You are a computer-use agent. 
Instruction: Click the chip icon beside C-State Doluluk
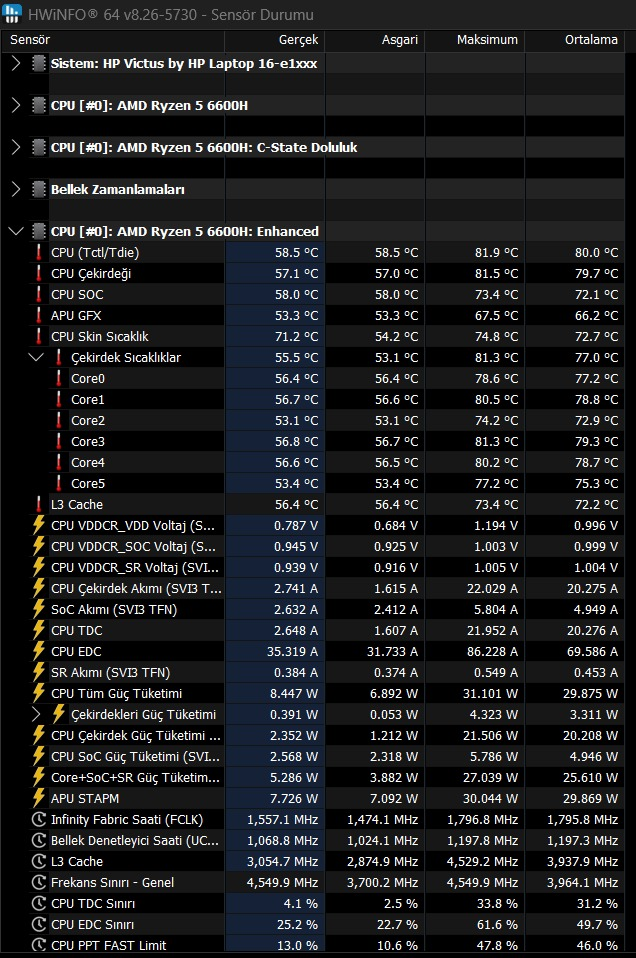pos(38,147)
